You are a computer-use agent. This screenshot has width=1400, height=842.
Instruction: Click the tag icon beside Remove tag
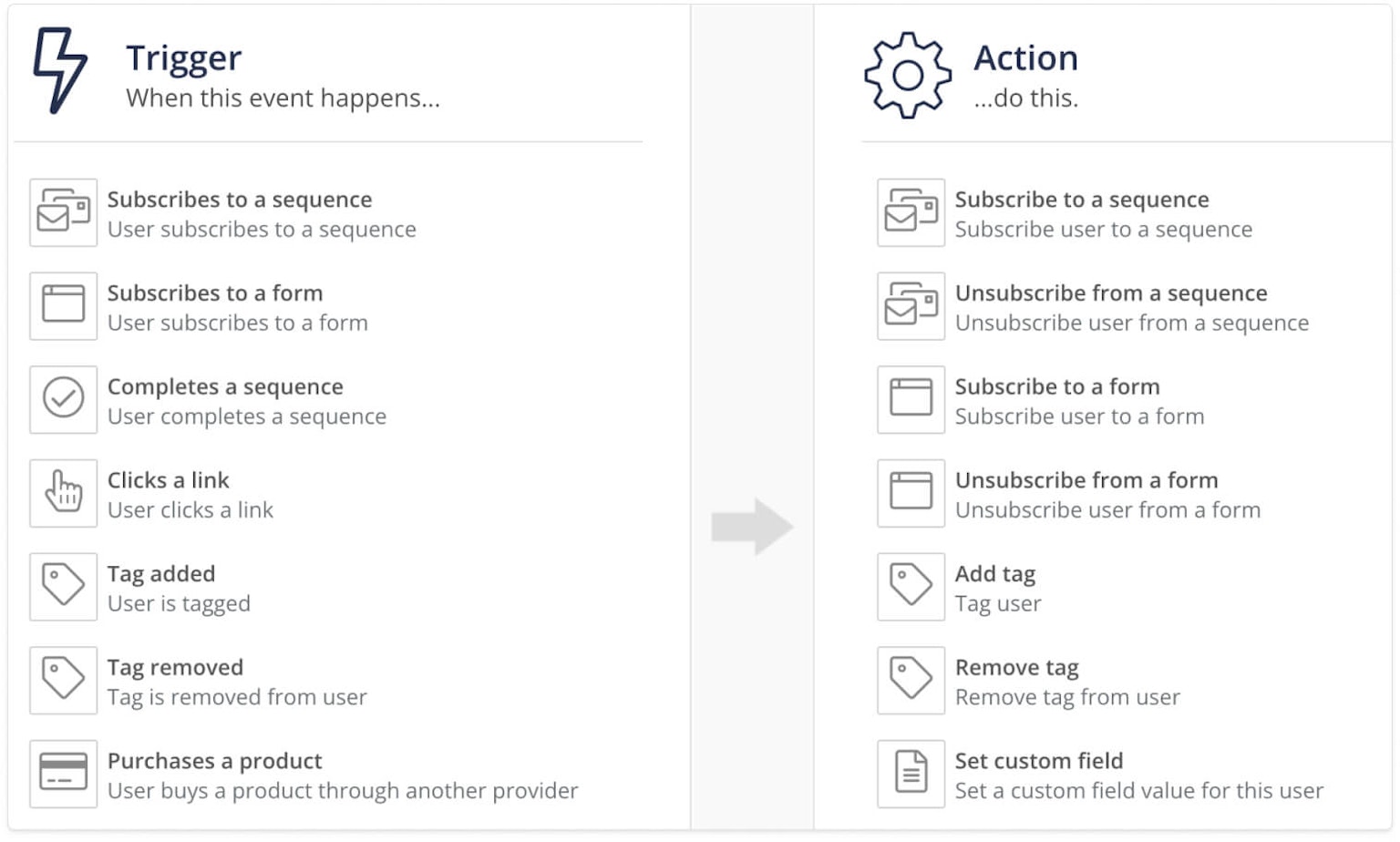coord(910,681)
